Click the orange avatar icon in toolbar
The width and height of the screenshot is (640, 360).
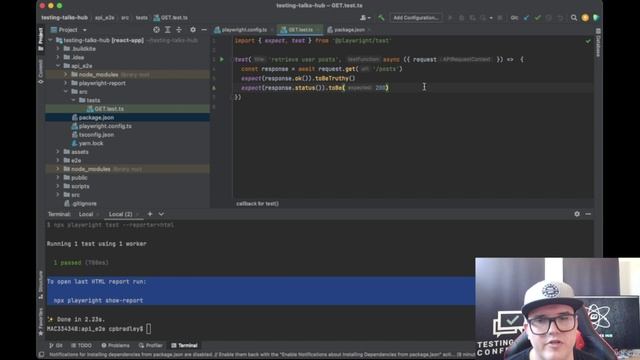click(x=585, y=18)
